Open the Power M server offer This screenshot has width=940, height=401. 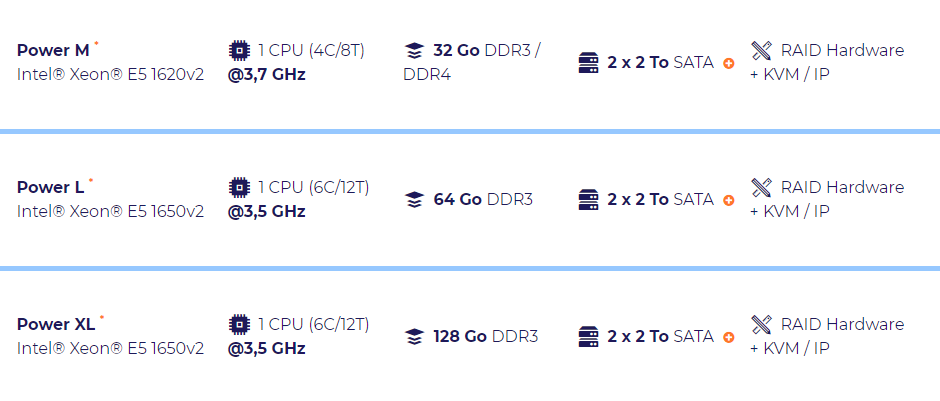click(53, 51)
